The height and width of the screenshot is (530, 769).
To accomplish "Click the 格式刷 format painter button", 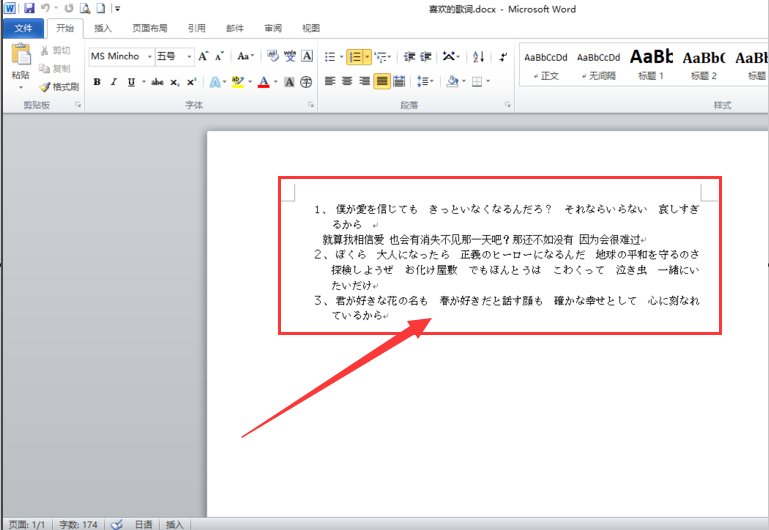I will pos(59,87).
